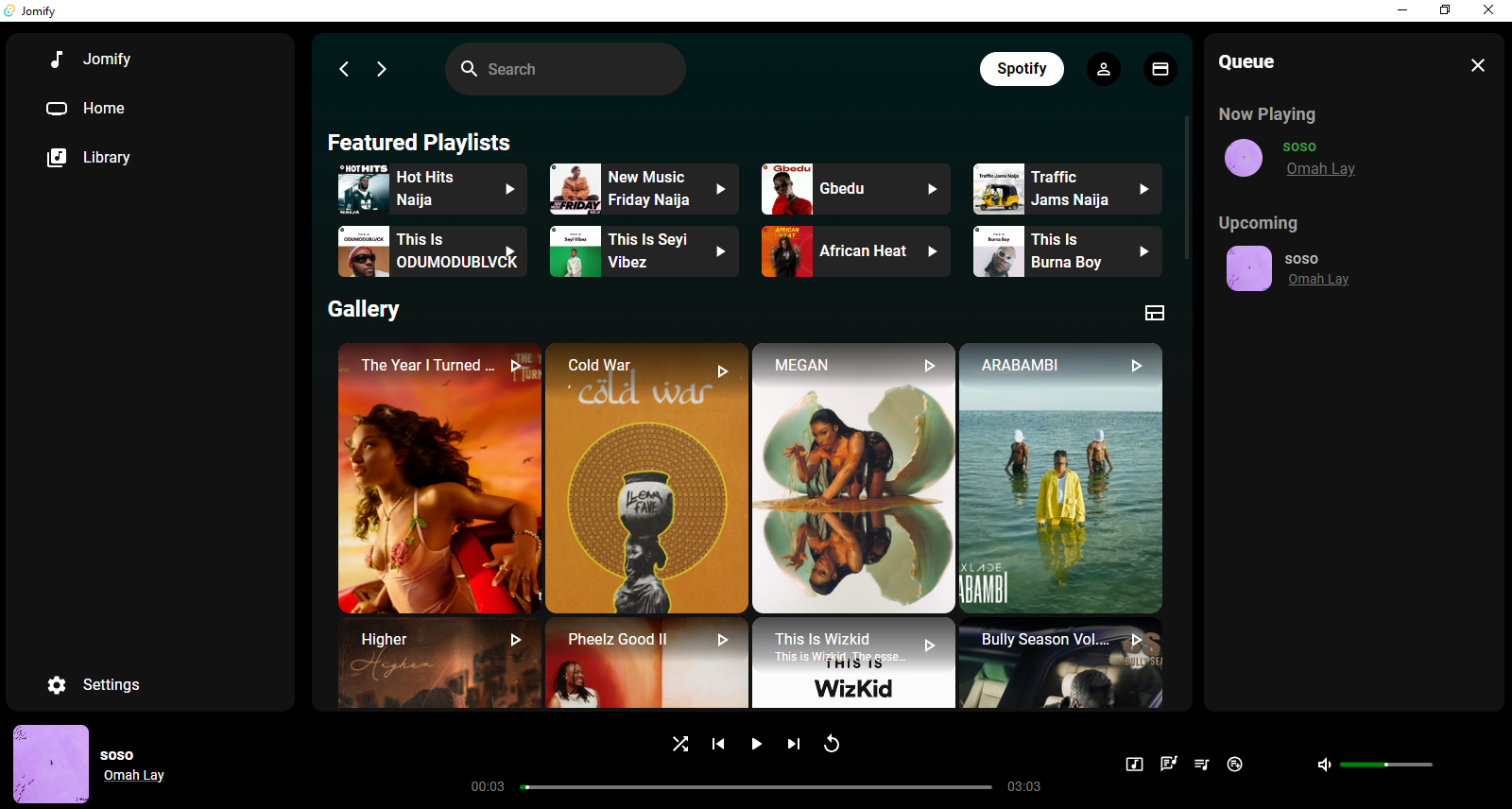
Task: Play the Higher album
Action: point(516,640)
